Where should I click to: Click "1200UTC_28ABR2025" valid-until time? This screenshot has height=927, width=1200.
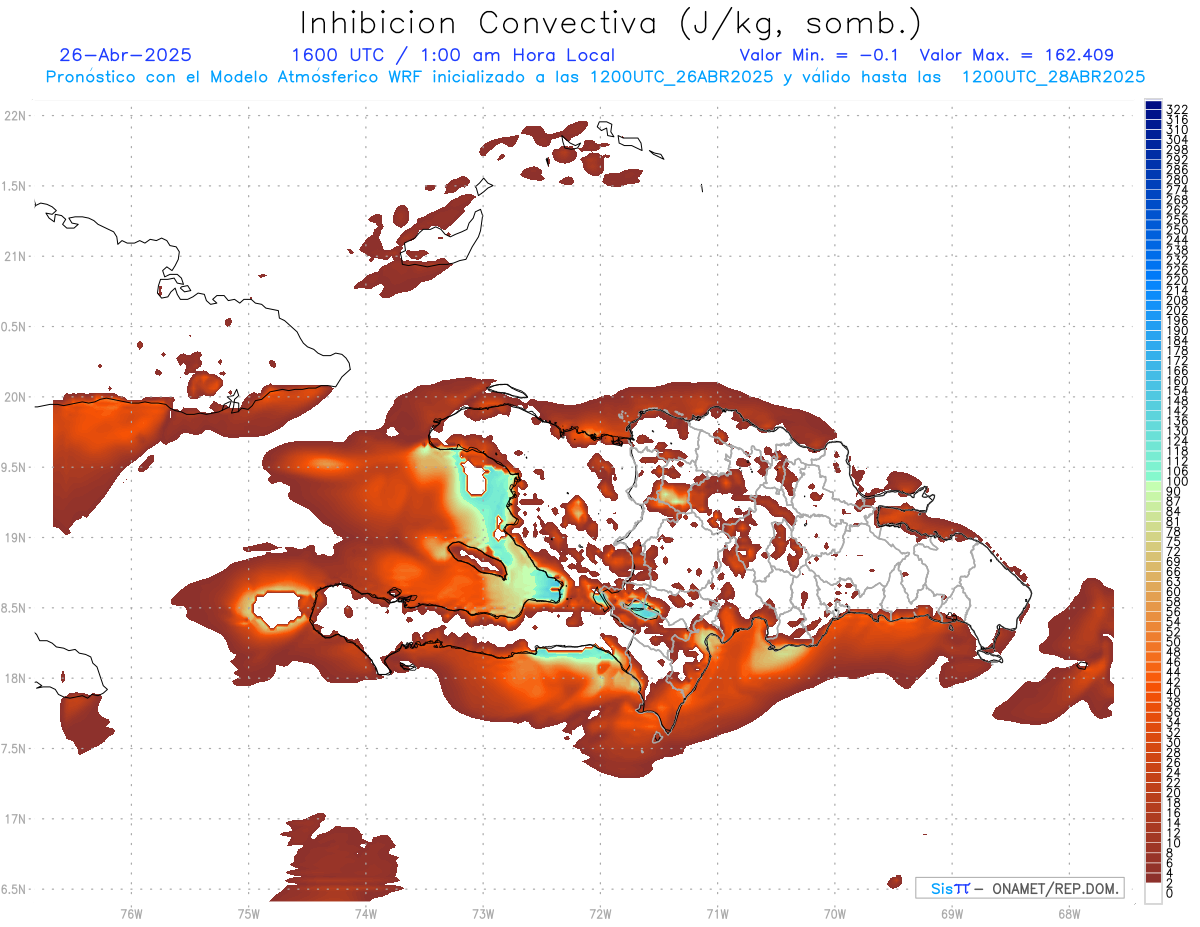click(x=1053, y=77)
